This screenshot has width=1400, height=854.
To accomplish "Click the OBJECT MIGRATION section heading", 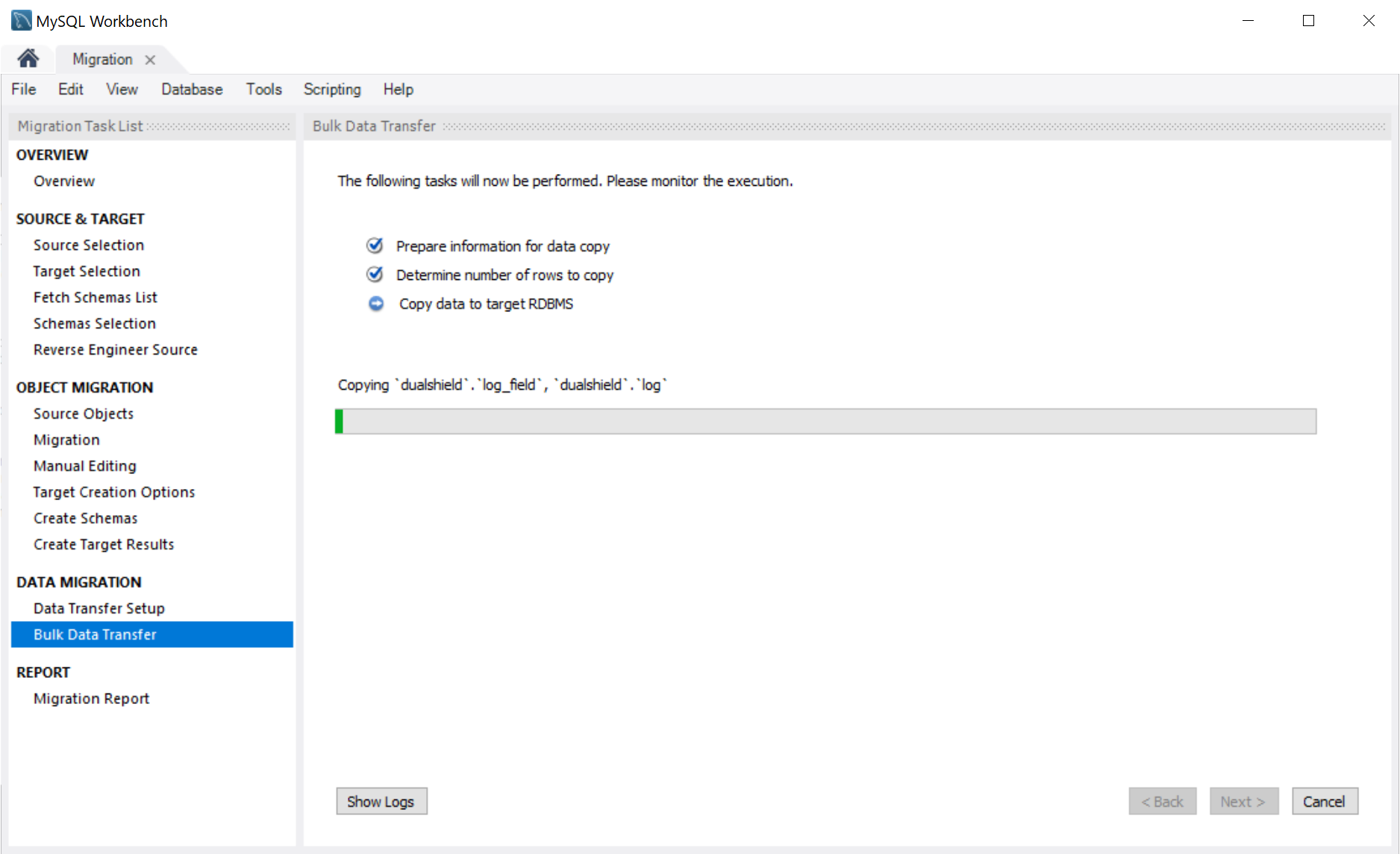I will coord(85,387).
